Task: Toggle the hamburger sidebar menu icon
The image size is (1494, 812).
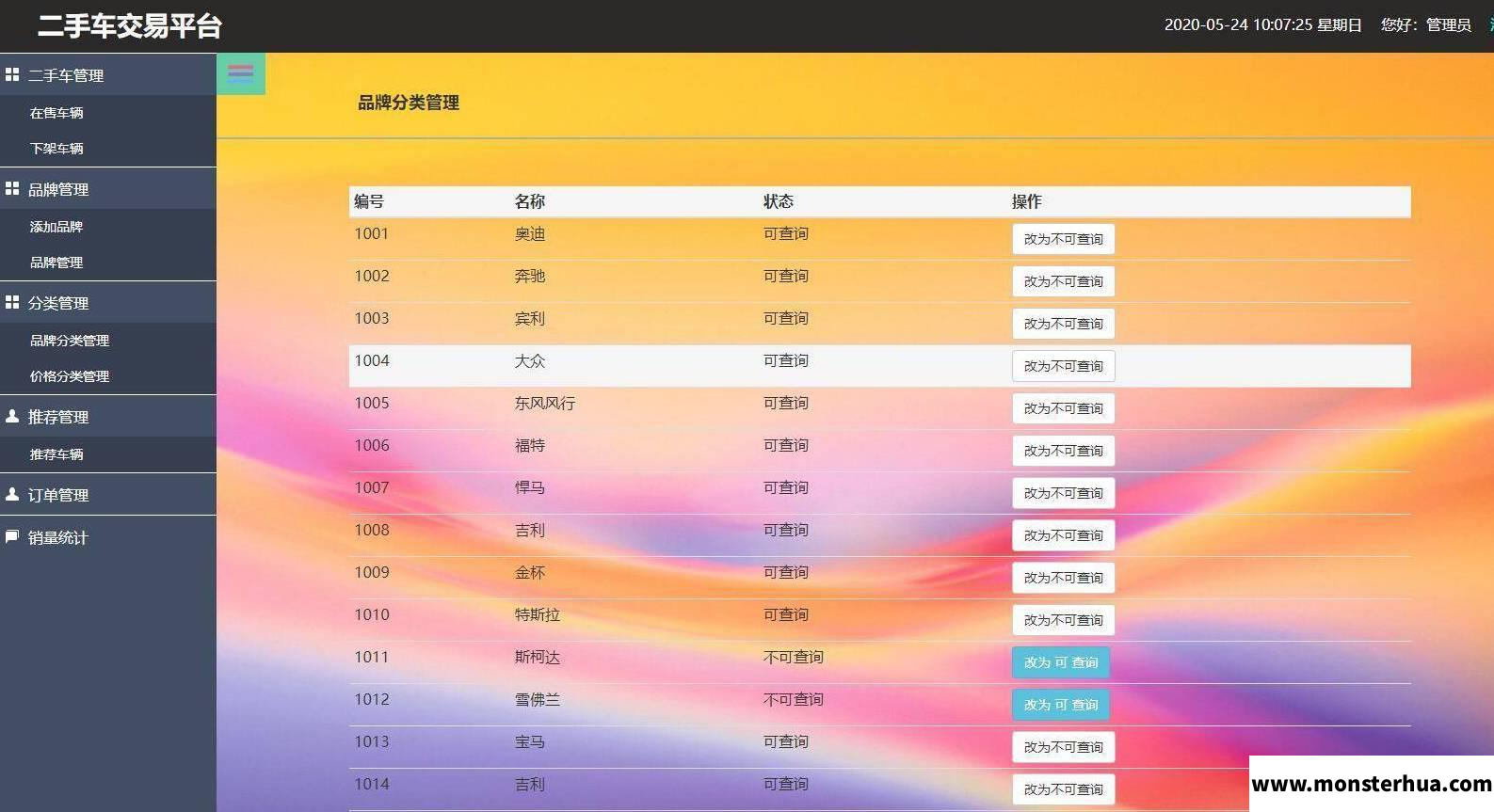Action: pyautogui.click(x=241, y=74)
